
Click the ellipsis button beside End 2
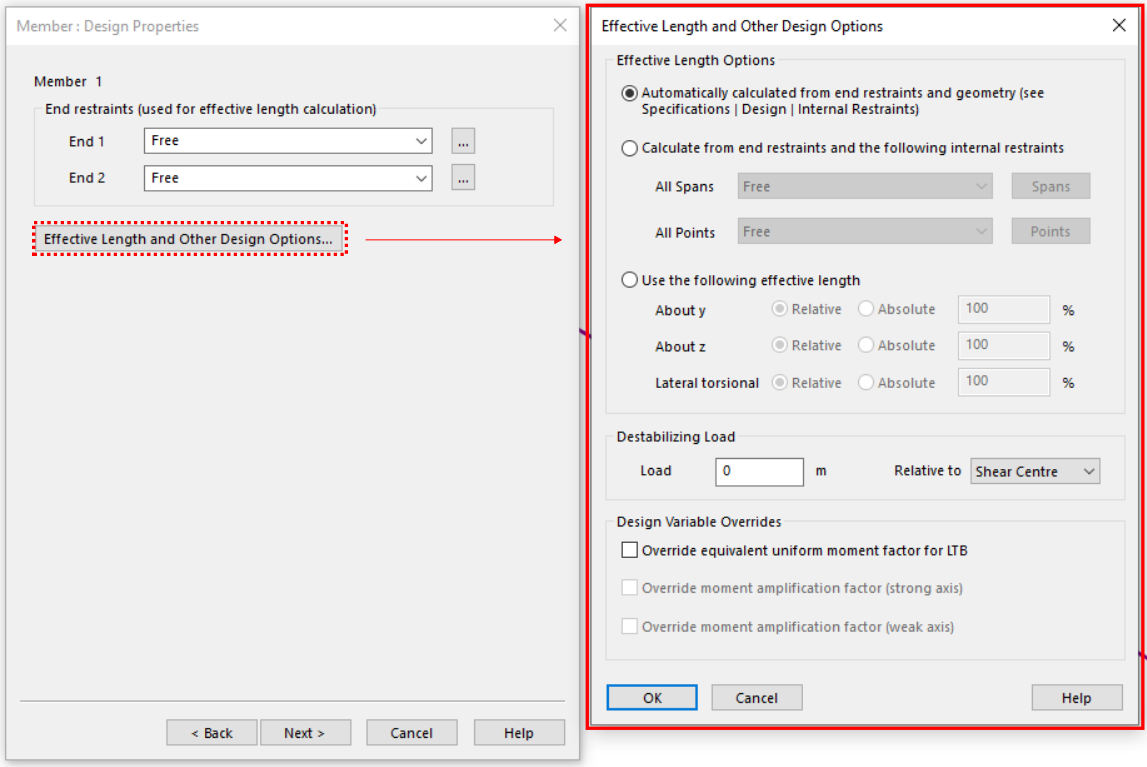pyautogui.click(x=462, y=178)
